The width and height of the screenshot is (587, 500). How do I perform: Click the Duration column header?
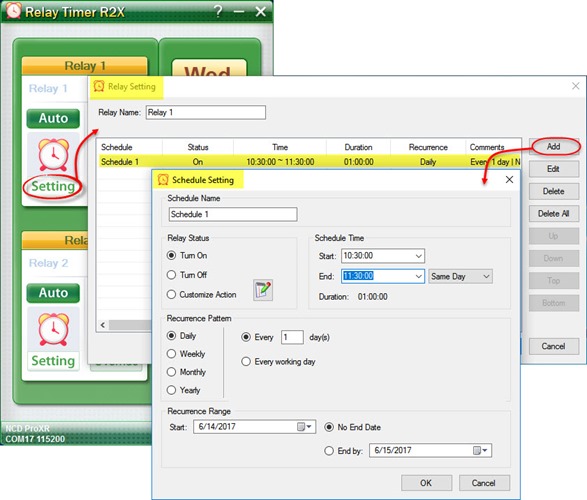(x=358, y=147)
